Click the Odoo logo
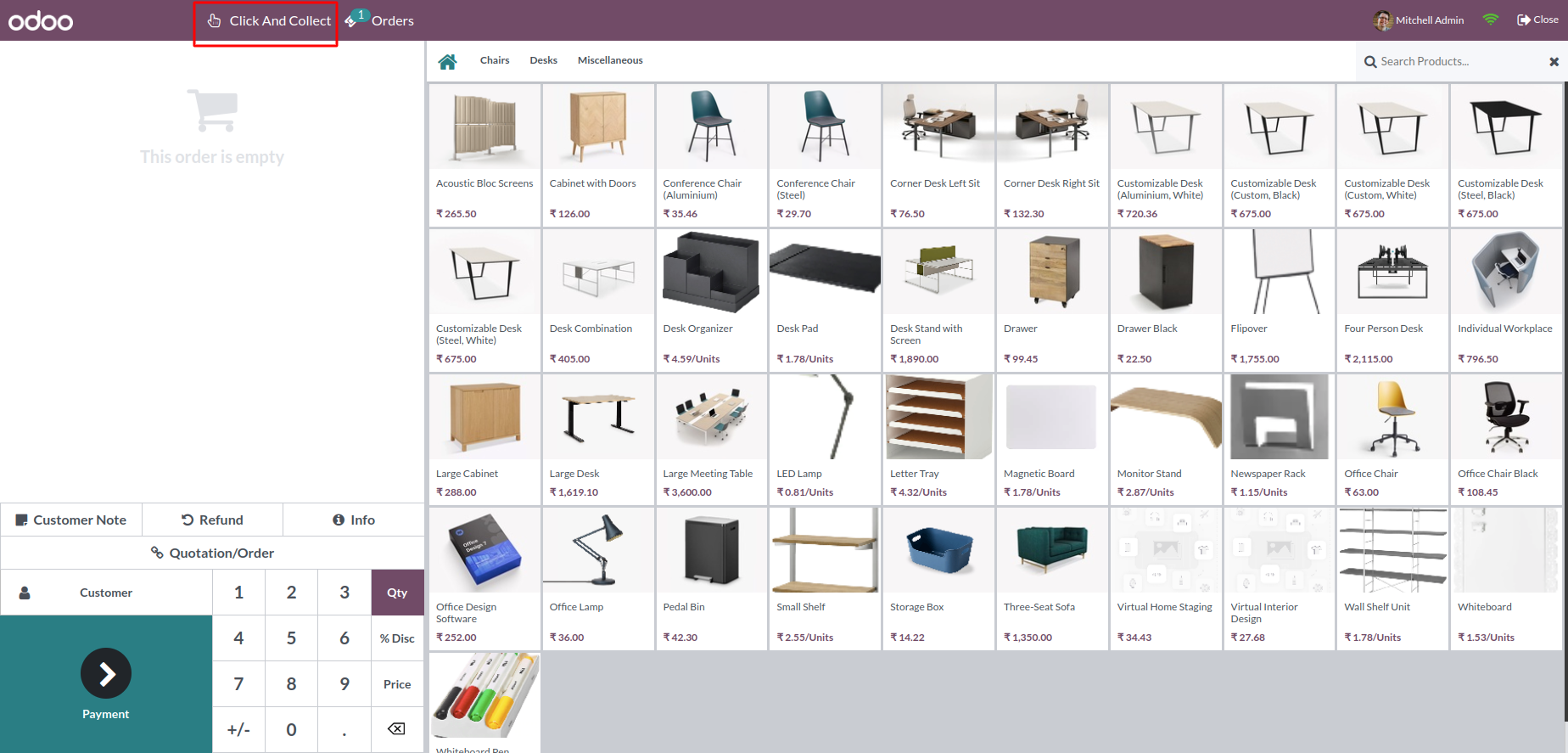 click(x=41, y=20)
